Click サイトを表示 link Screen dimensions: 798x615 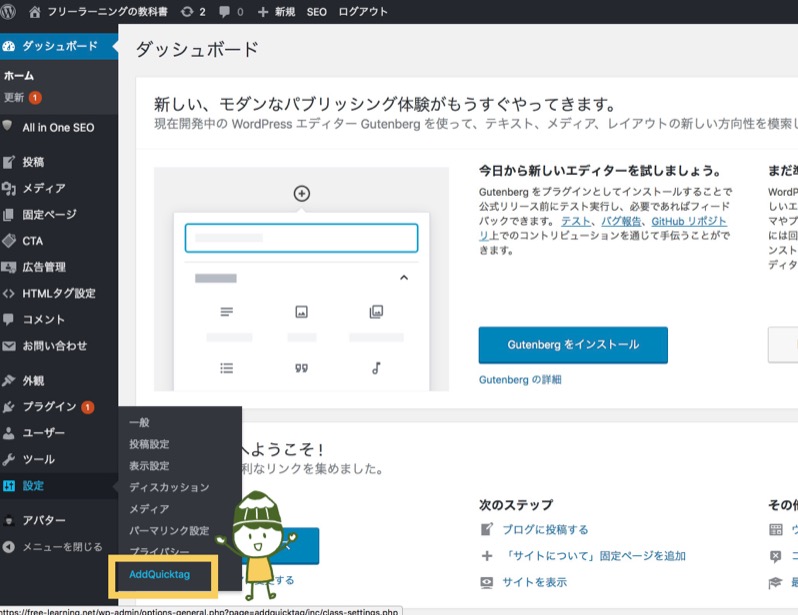[534, 582]
